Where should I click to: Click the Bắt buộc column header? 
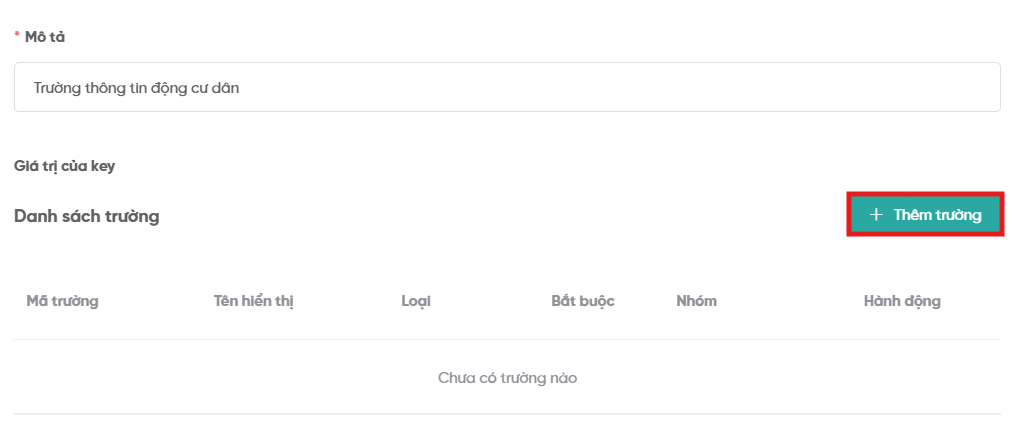coord(582,301)
